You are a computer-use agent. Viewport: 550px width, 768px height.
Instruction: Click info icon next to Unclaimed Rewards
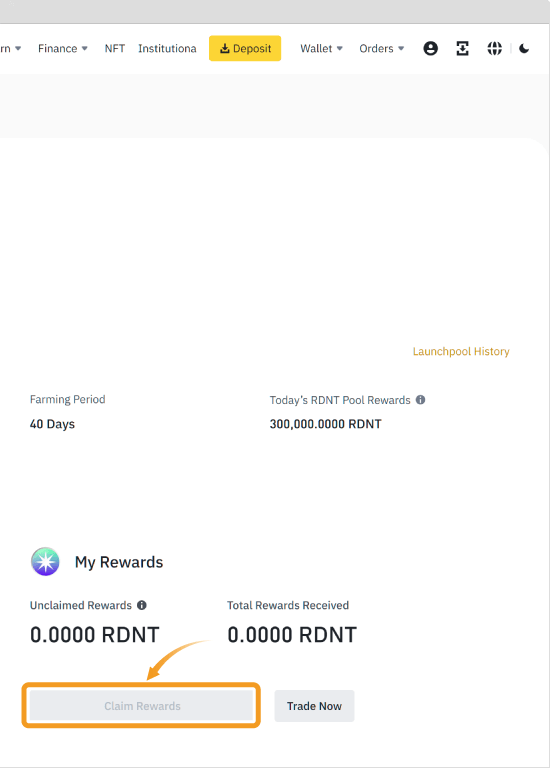click(142, 605)
